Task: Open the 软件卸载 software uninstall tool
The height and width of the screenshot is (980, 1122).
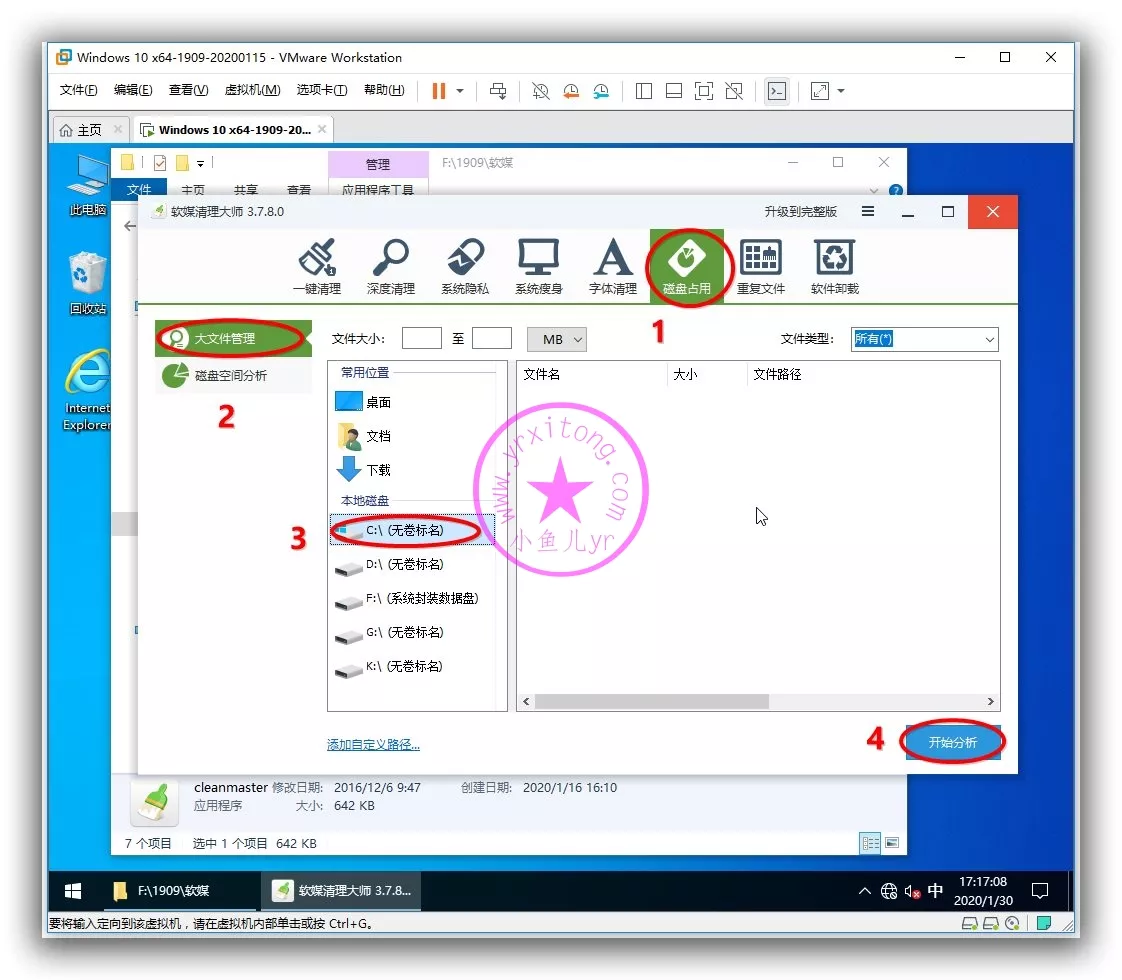Action: [834, 266]
